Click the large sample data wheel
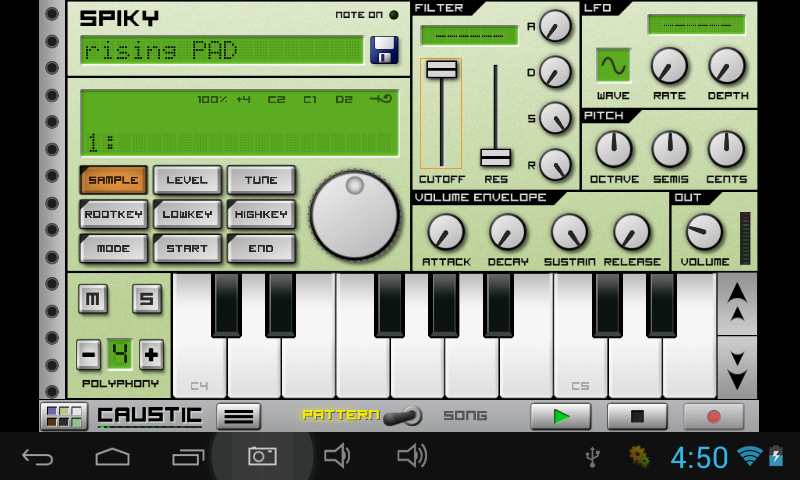The height and width of the screenshot is (480, 800). (355, 215)
